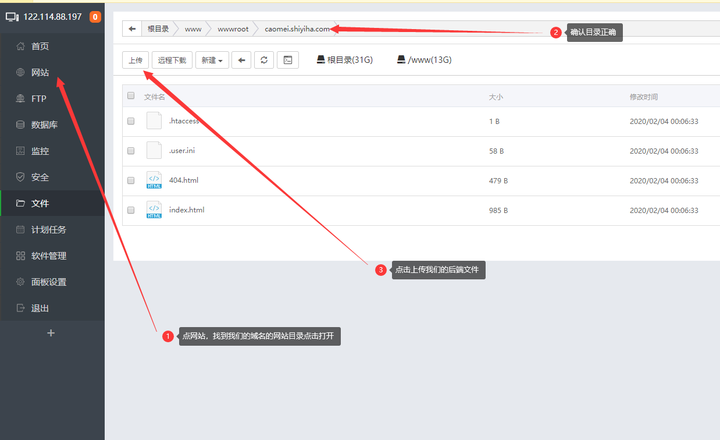This screenshot has width=720, height=440.
Task: Open the terminal icon in toolbar
Action: tap(288, 60)
